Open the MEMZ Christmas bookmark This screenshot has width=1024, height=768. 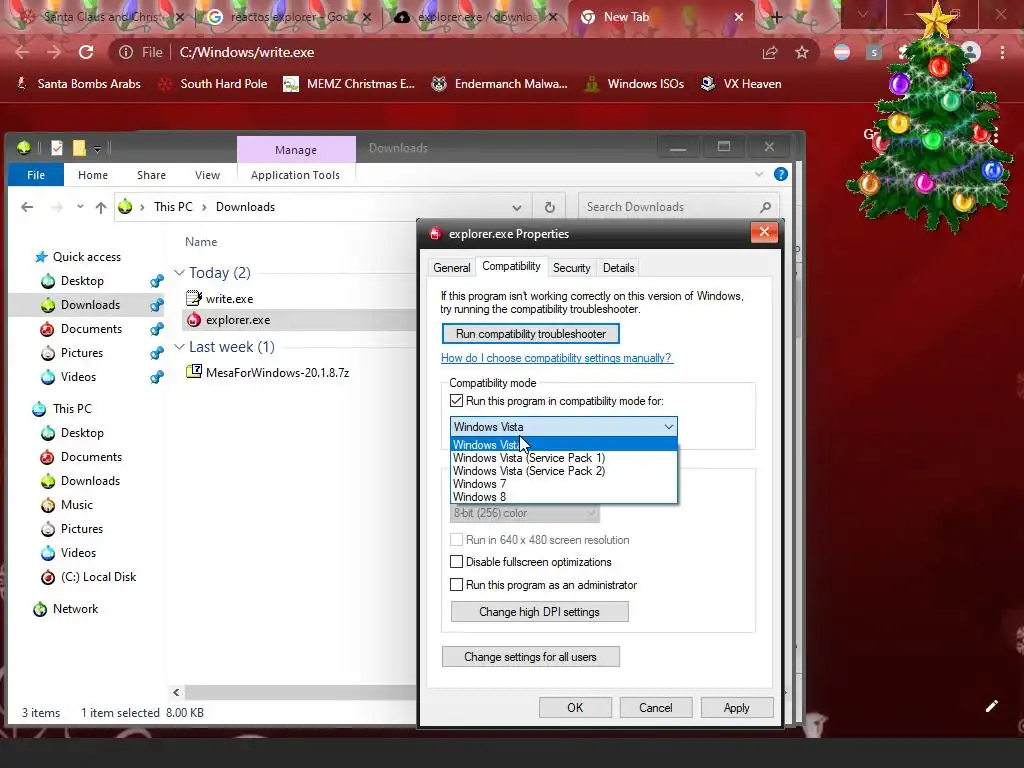click(349, 84)
